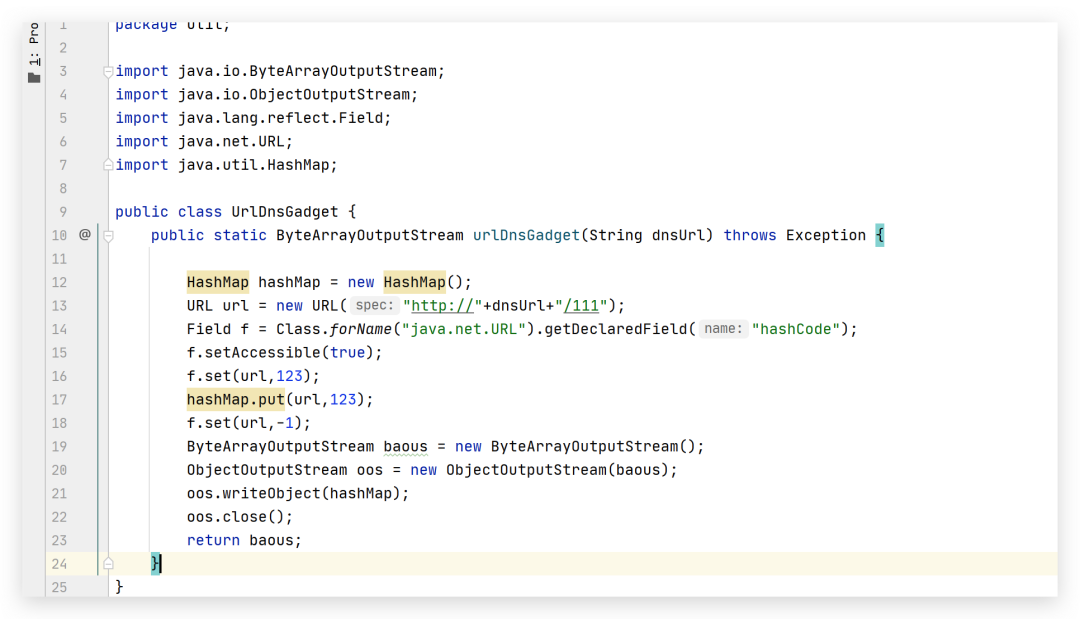Click the name: parameter hint on line 14
1080x619 pixels.
[723, 328]
